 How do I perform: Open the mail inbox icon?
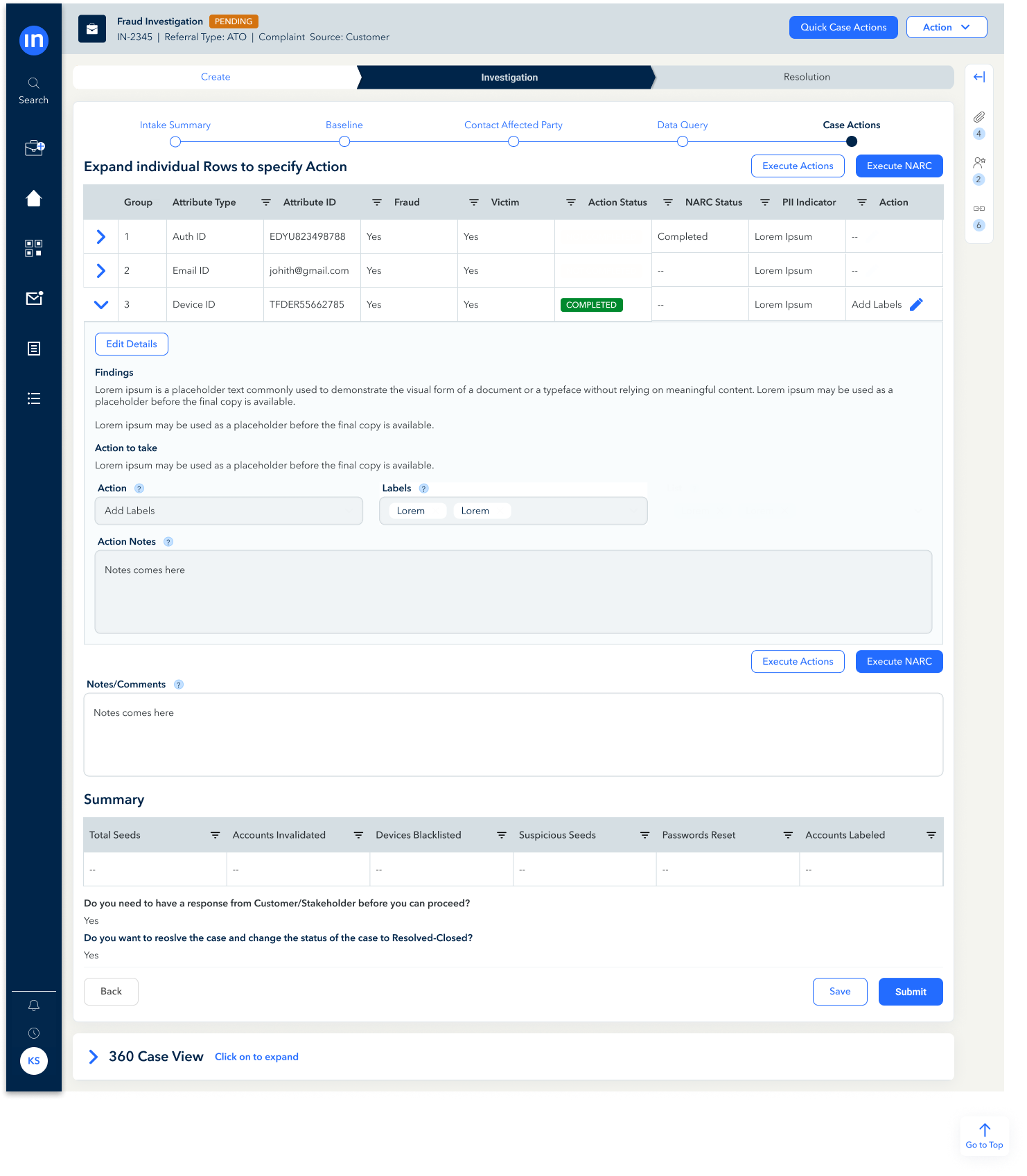click(x=34, y=299)
